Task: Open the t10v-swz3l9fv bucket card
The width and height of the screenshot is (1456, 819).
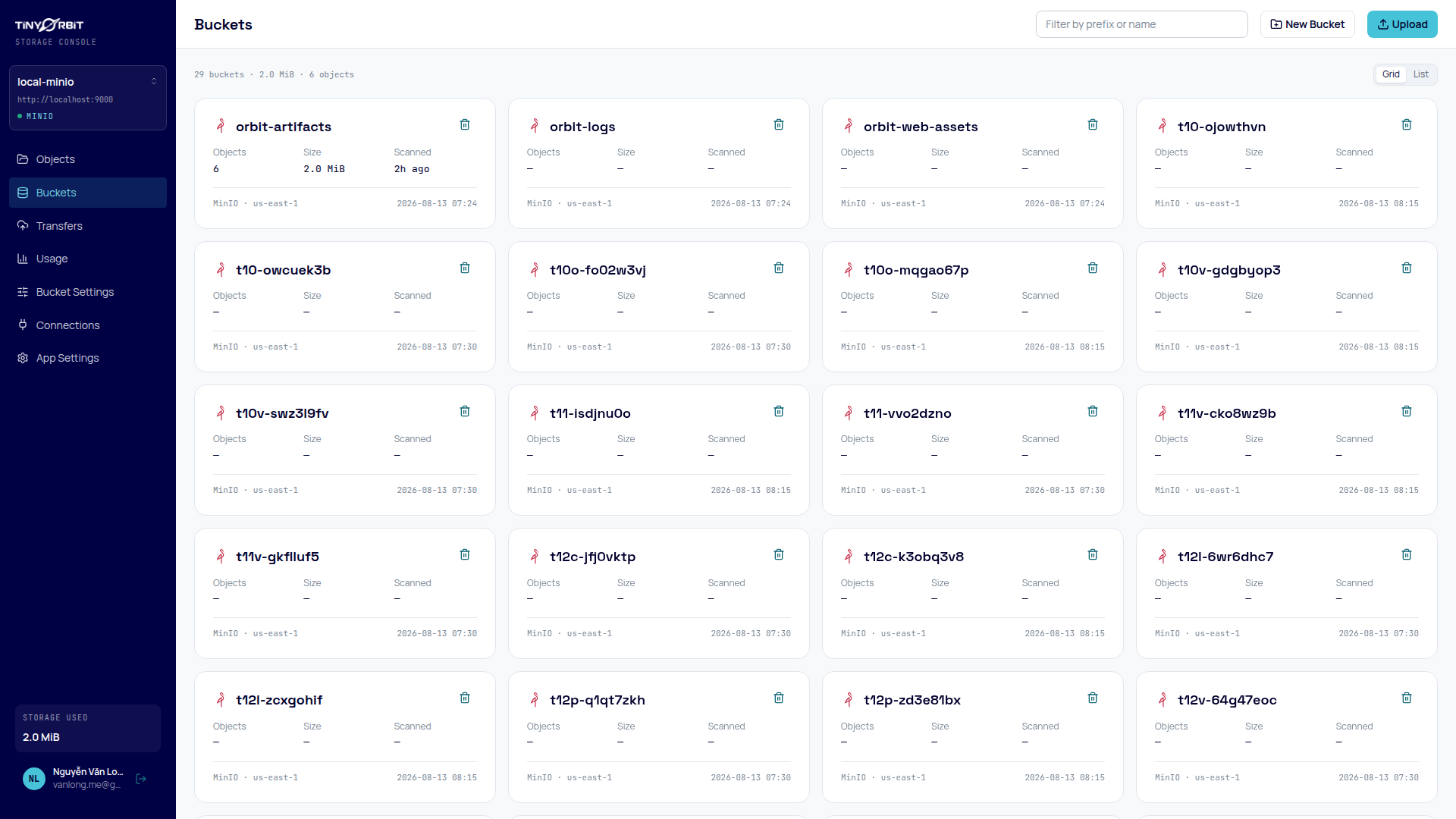Action: point(345,450)
